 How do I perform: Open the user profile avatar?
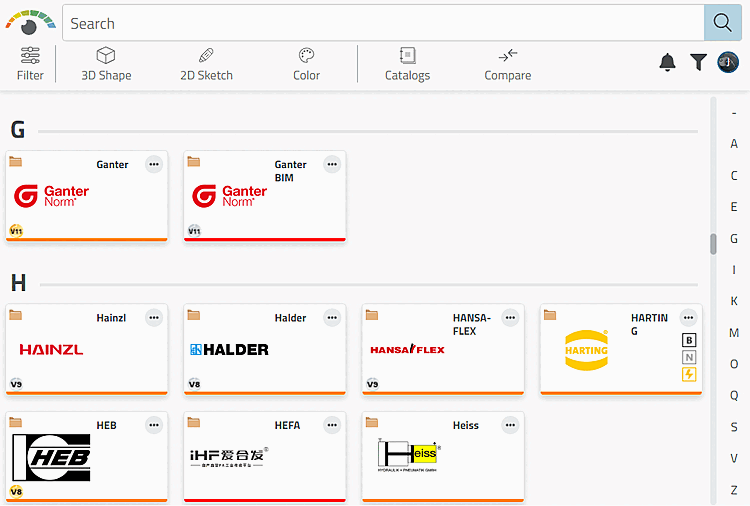(x=728, y=62)
